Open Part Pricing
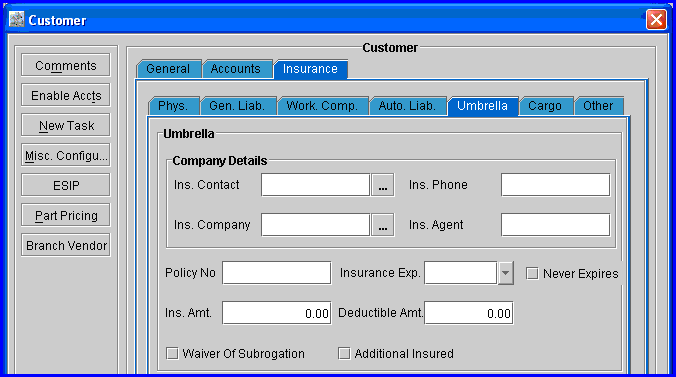The height and width of the screenshot is (377, 676). pyautogui.click(x=66, y=215)
